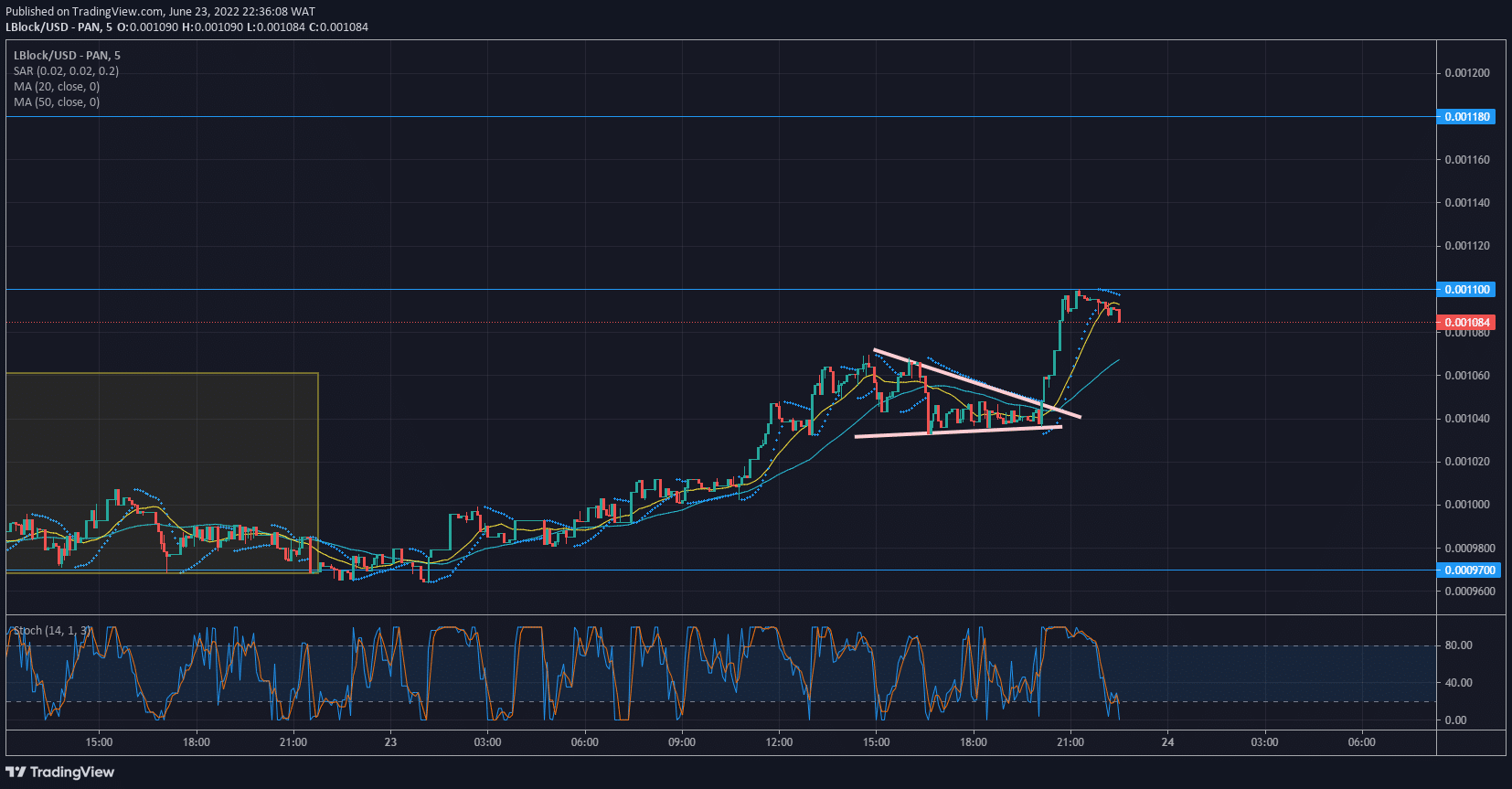Click the 0.001020 price axis value
The image size is (1512, 789).
[x=1467, y=462]
